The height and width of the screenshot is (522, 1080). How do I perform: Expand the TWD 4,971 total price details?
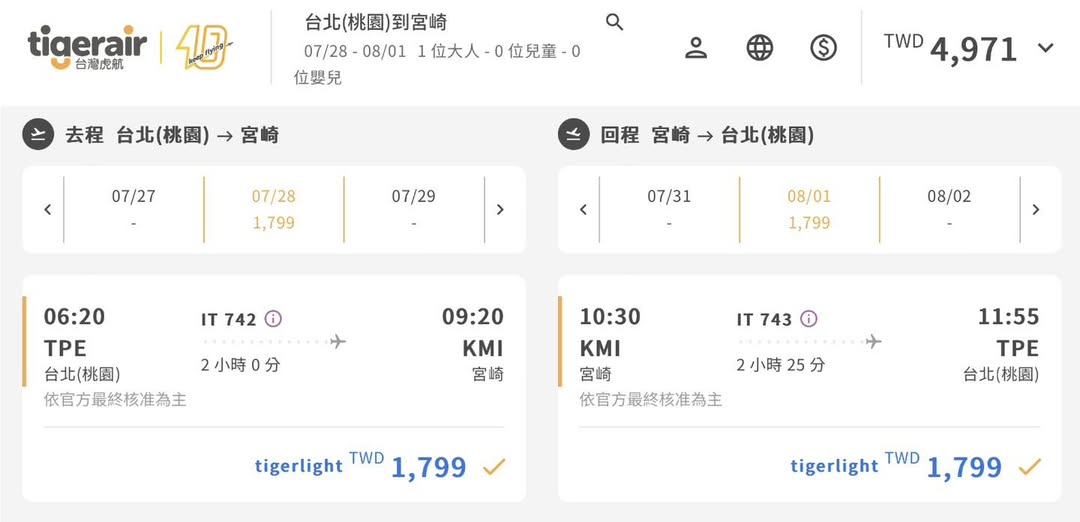[x=1046, y=48]
